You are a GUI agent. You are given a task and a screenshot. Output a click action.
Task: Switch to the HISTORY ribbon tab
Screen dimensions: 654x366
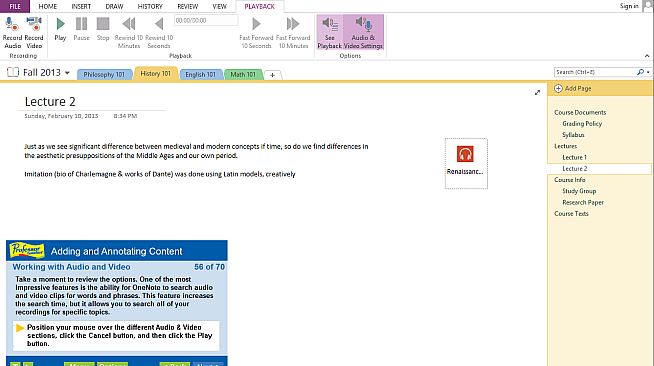[x=150, y=6]
